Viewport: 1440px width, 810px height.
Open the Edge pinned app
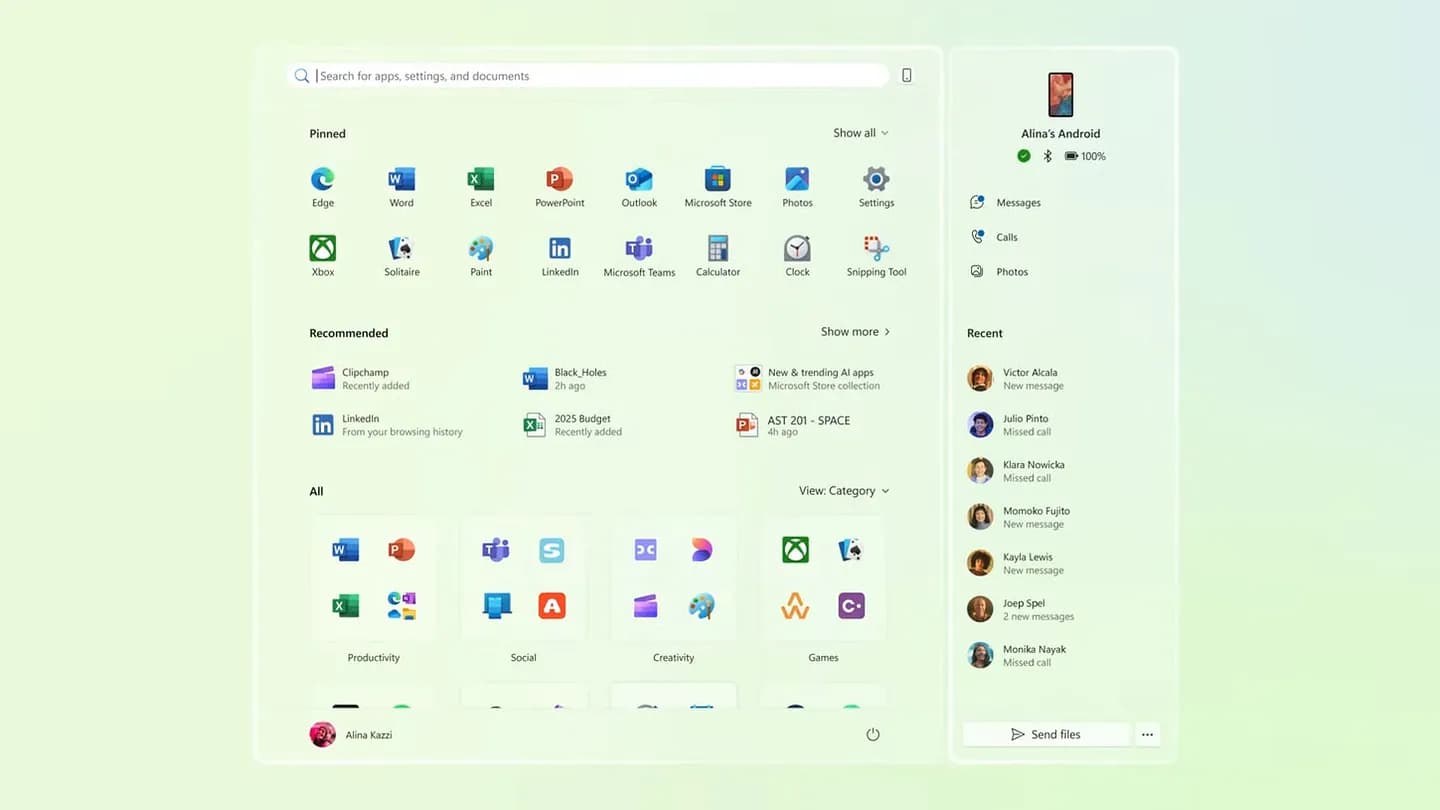point(322,187)
